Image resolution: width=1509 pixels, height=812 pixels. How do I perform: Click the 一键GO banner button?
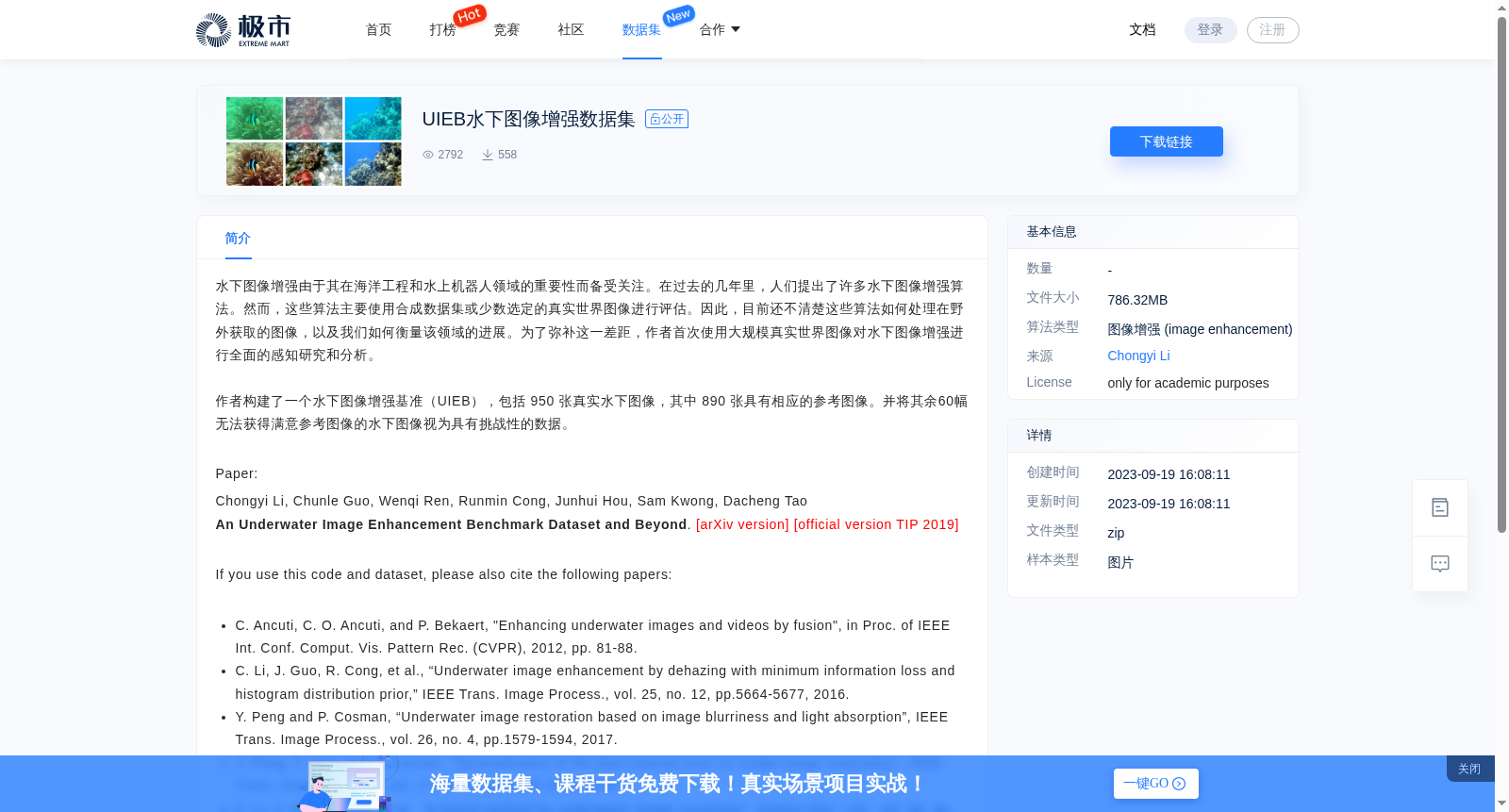1155,784
